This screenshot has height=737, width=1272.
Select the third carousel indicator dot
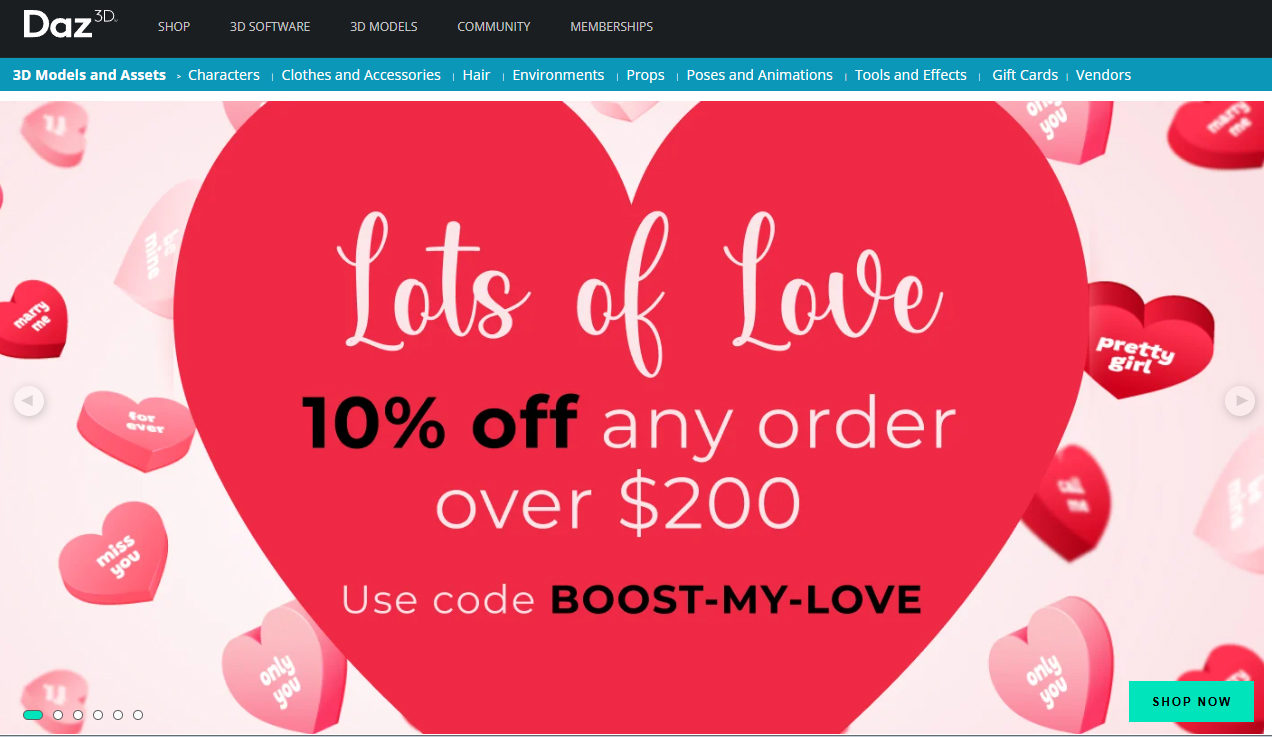pos(78,715)
